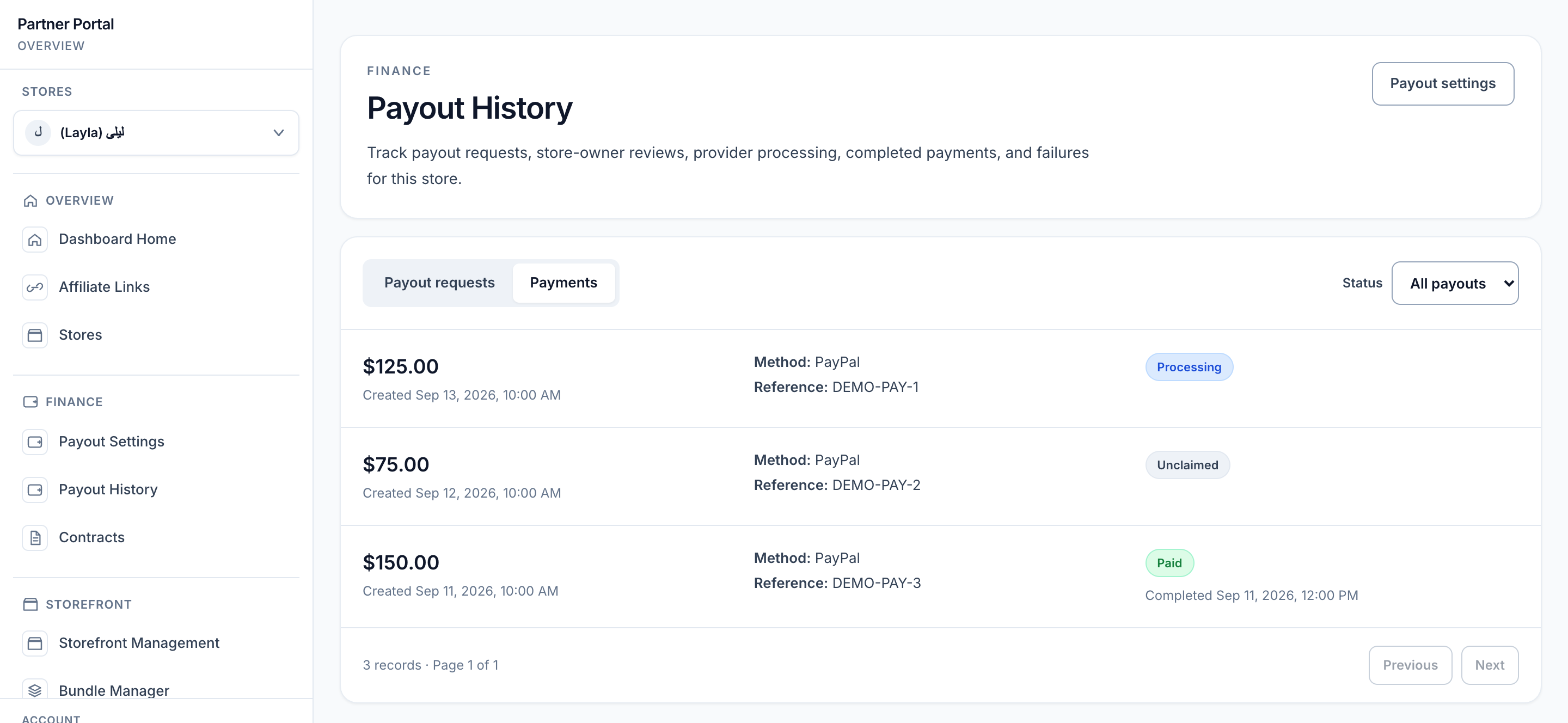Image resolution: width=1568 pixels, height=723 pixels.
Task: Select the Payments tab
Action: click(x=563, y=283)
